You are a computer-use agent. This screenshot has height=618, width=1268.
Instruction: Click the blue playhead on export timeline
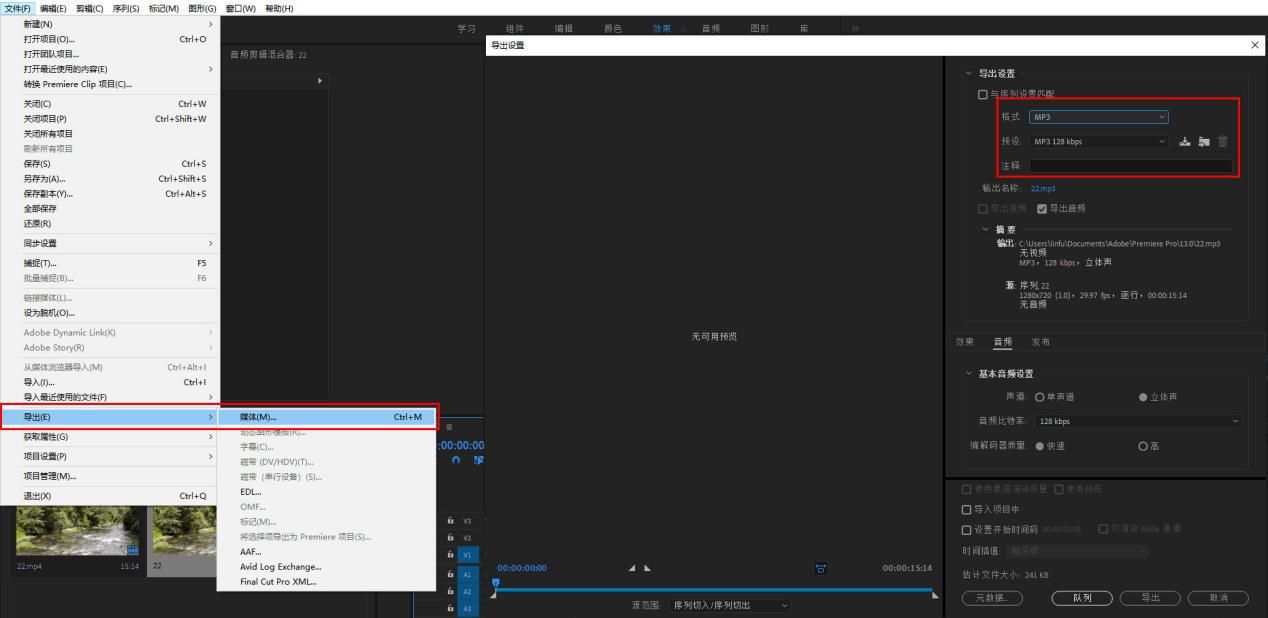coord(494,582)
